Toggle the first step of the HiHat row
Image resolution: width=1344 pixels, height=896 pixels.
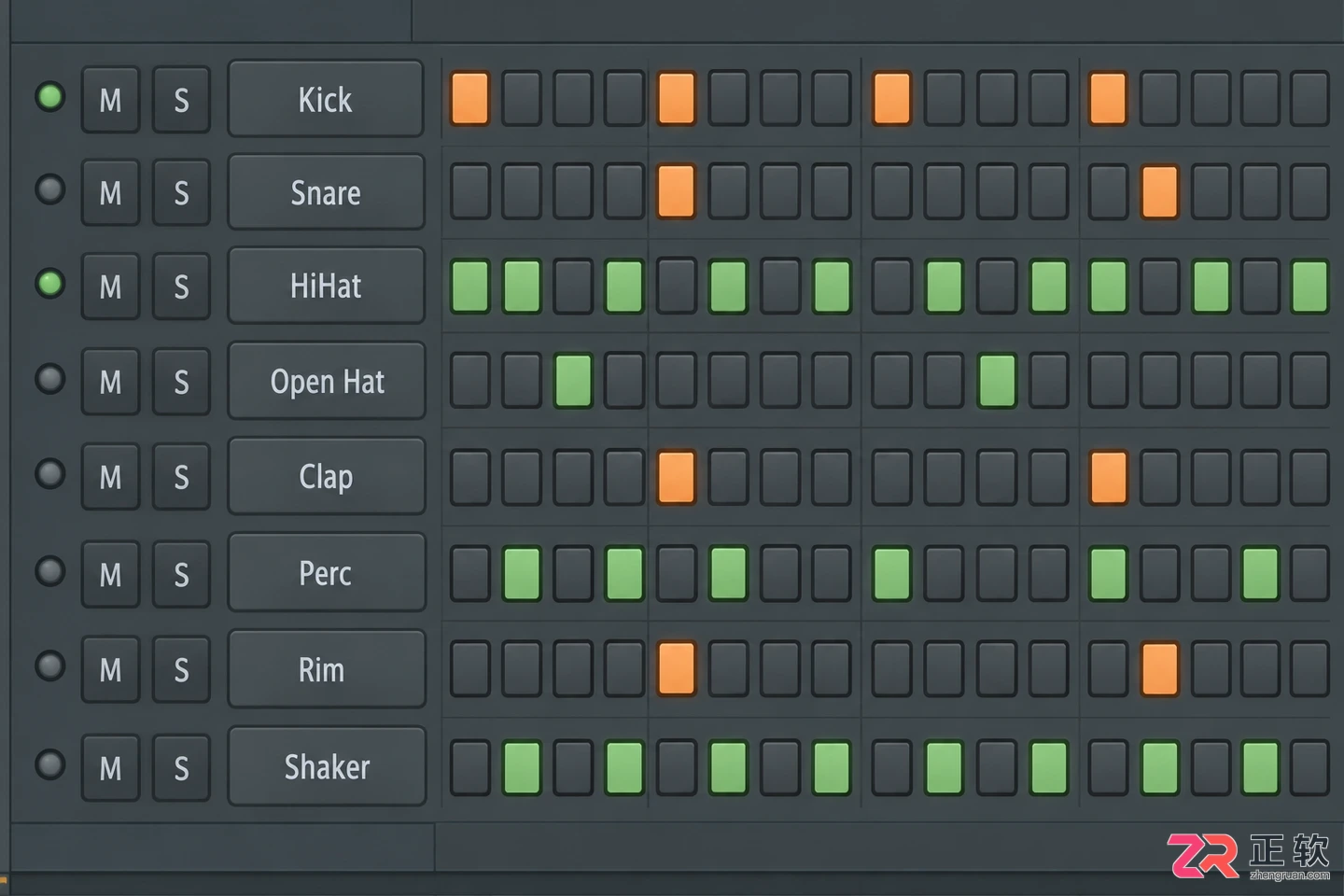tap(469, 286)
